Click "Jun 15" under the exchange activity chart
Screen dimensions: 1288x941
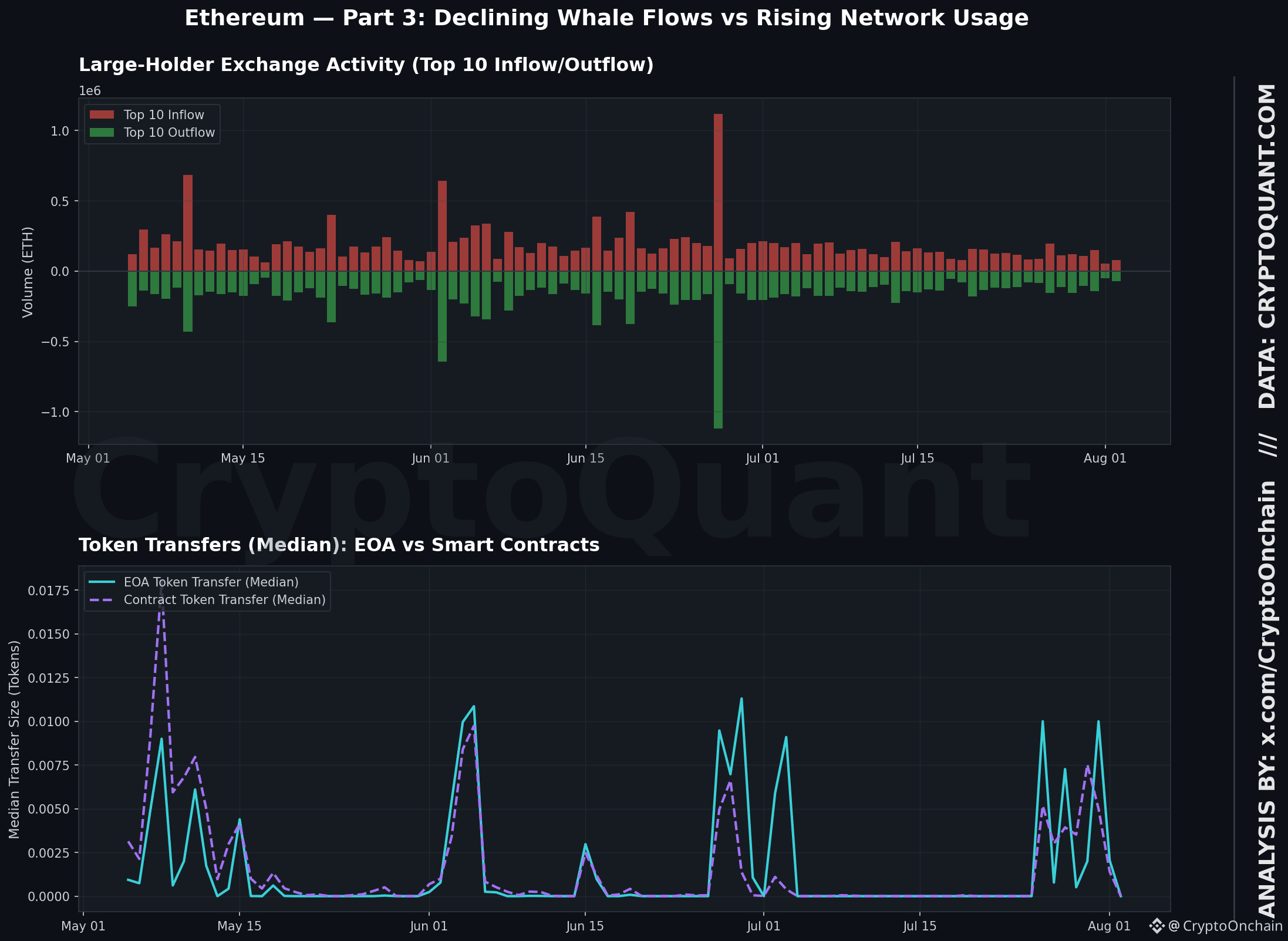pos(585,458)
